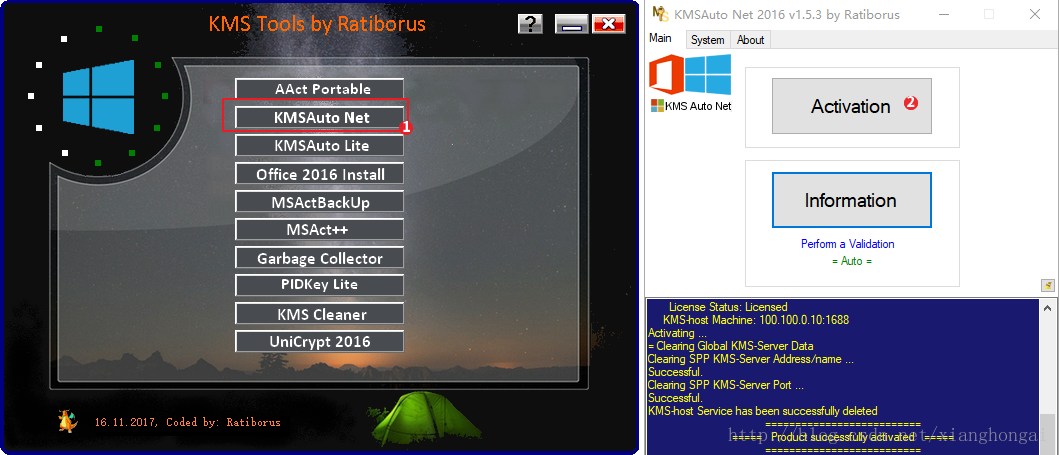Click 'KMS Auto Net' label with colored logo

[691, 106]
